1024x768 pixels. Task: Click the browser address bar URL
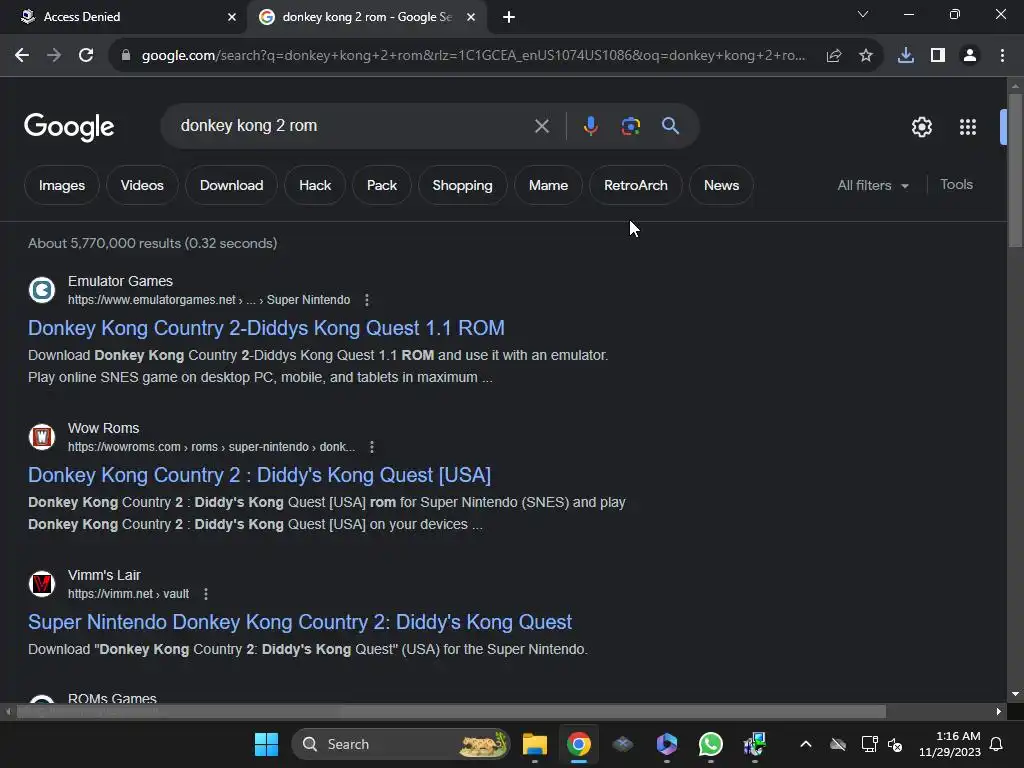point(473,56)
